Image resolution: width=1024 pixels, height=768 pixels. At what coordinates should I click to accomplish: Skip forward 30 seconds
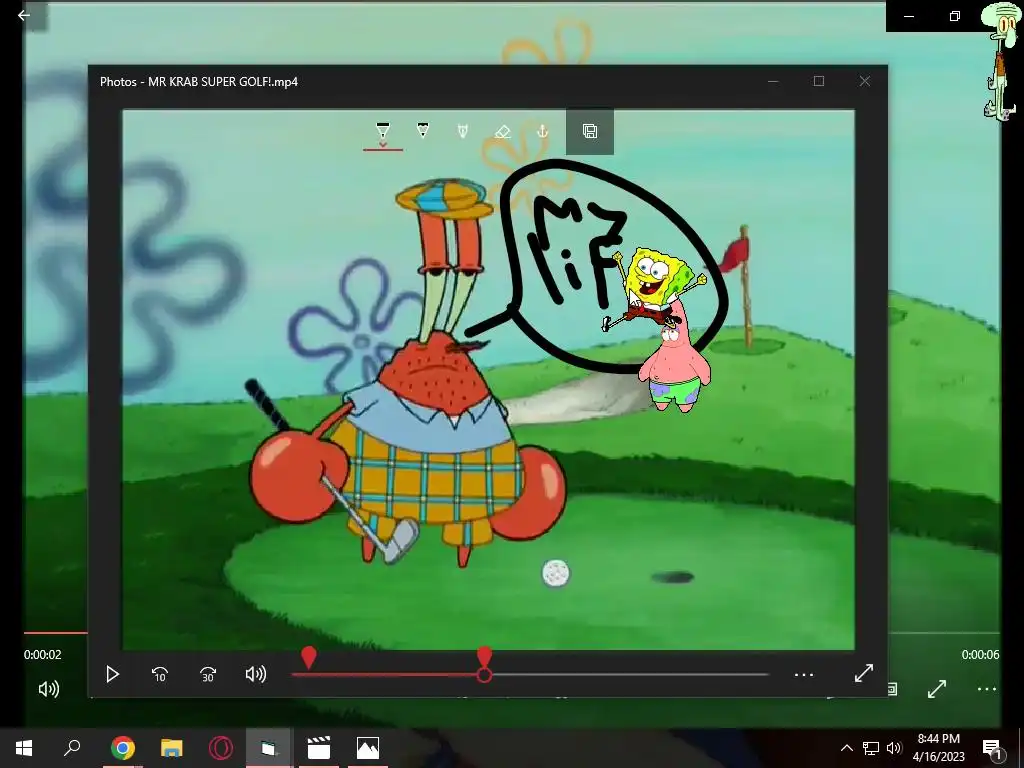[208, 674]
